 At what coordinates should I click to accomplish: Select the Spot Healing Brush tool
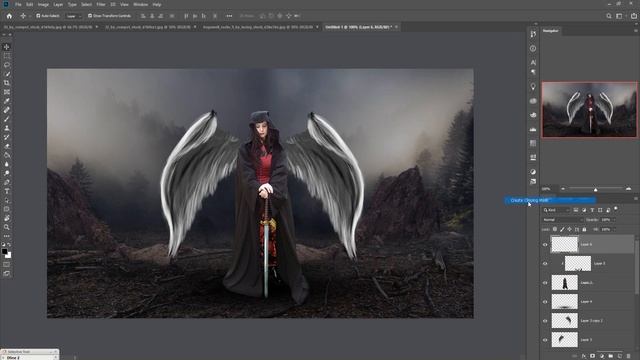pyautogui.click(x=7, y=110)
